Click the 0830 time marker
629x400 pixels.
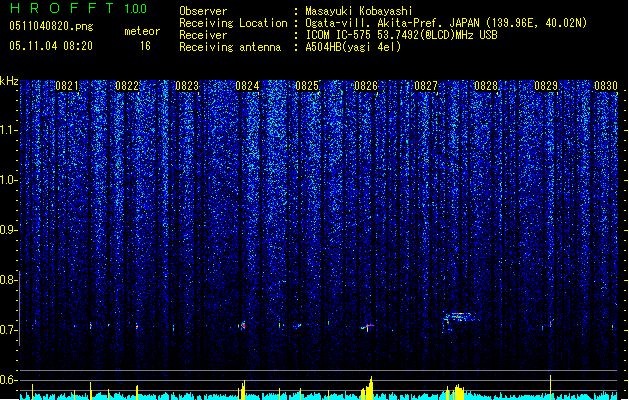click(x=606, y=86)
